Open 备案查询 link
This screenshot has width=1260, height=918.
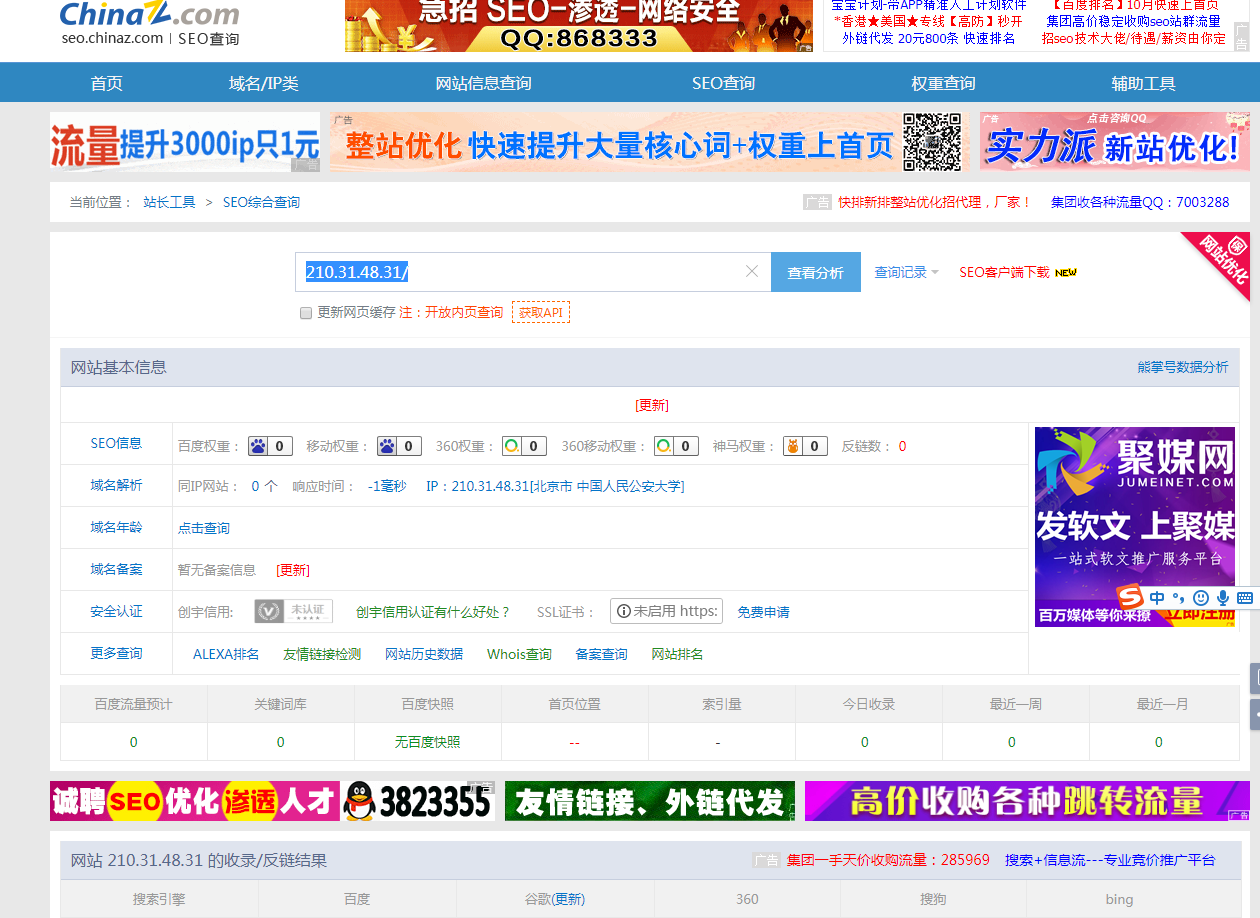(x=601, y=654)
